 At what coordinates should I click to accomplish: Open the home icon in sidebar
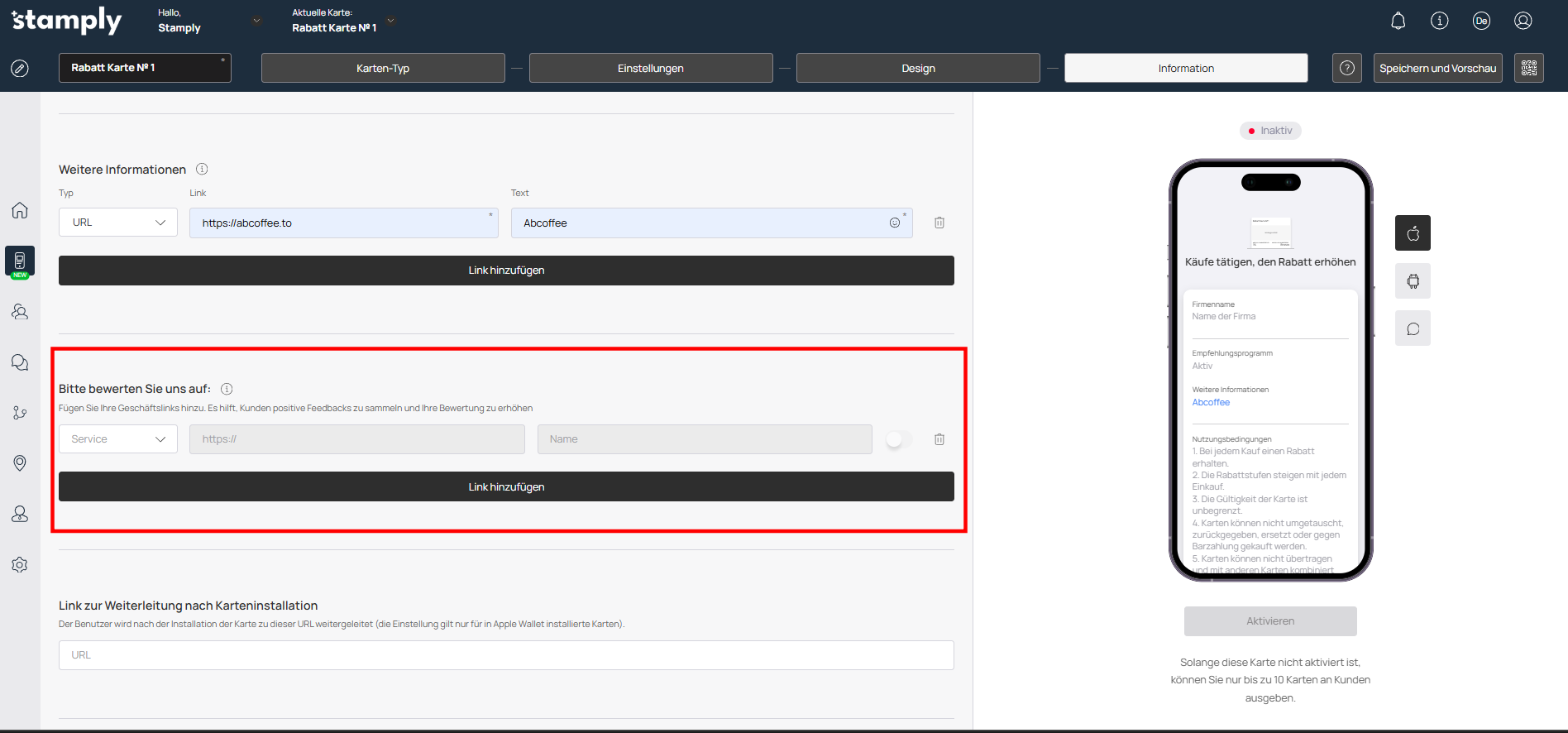click(20, 210)
